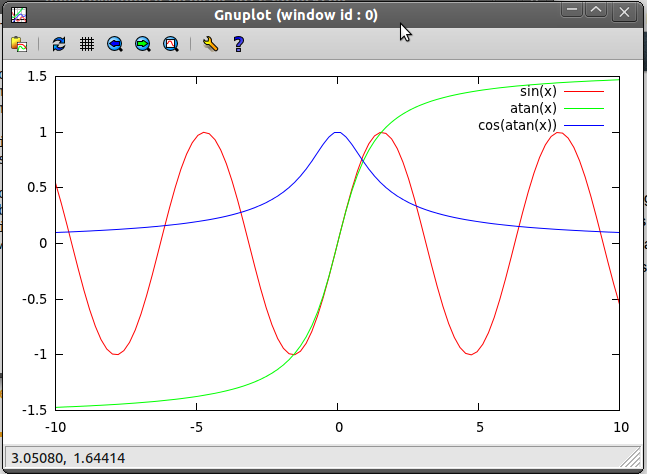Click x-axis label 10
The image size is (647, 474).
(x=621, y=427)
